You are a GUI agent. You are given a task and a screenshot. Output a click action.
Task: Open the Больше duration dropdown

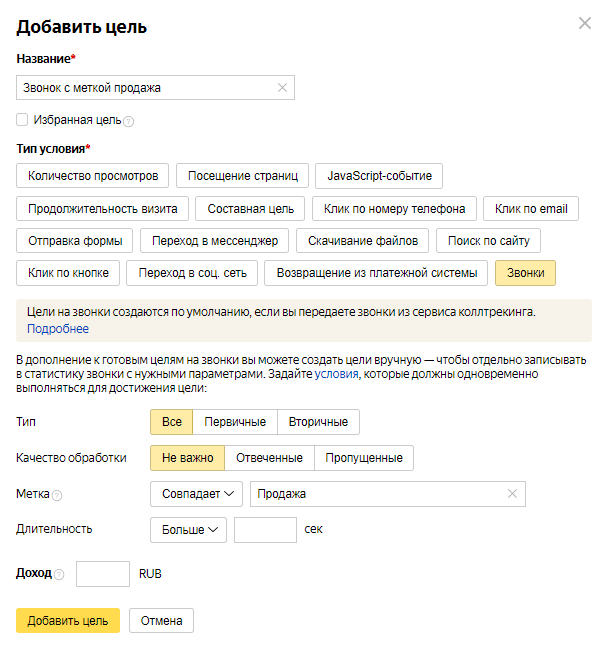pyautogui.click(x=189, y=529)
